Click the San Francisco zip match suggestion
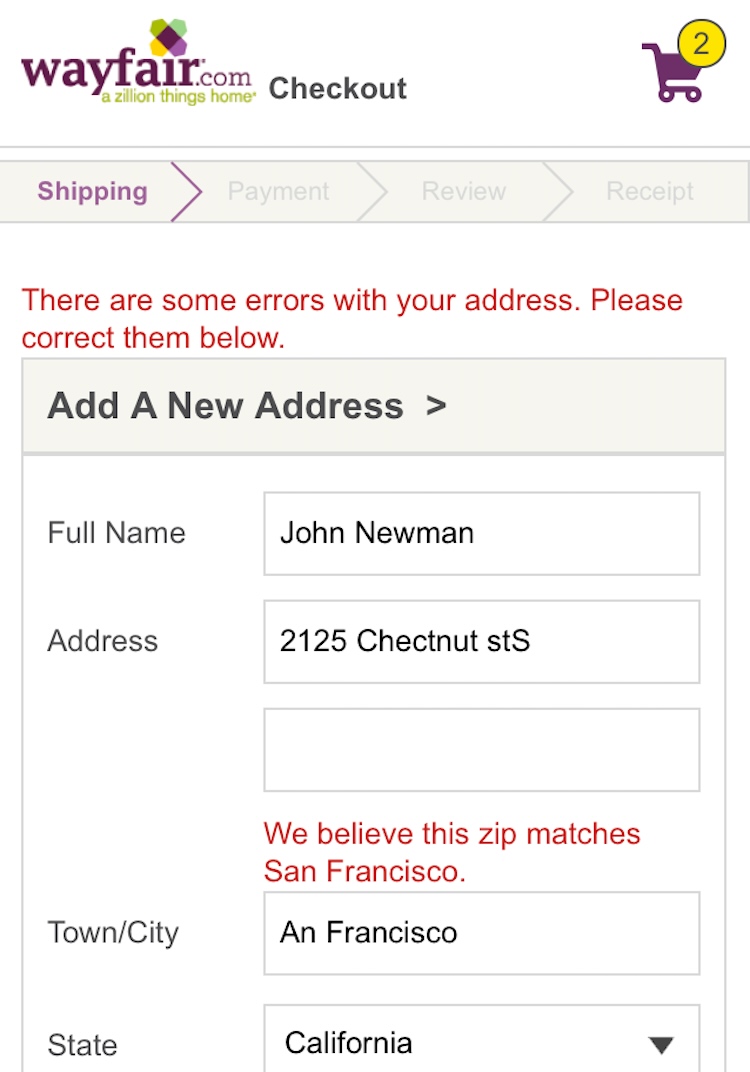 (452, 852)
